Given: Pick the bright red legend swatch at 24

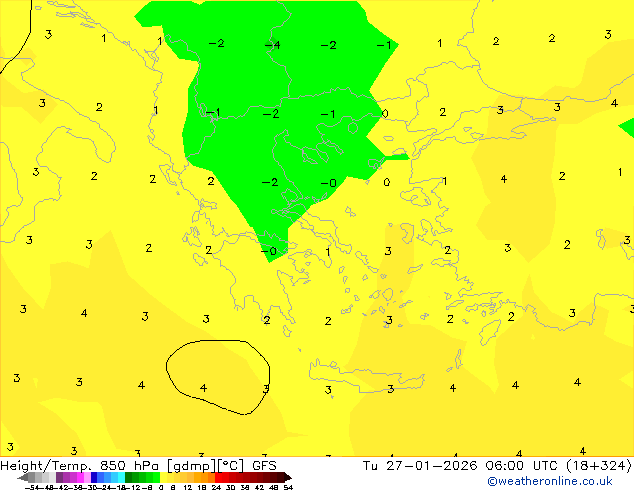Looking at the screenshot, I should (218, 478).
